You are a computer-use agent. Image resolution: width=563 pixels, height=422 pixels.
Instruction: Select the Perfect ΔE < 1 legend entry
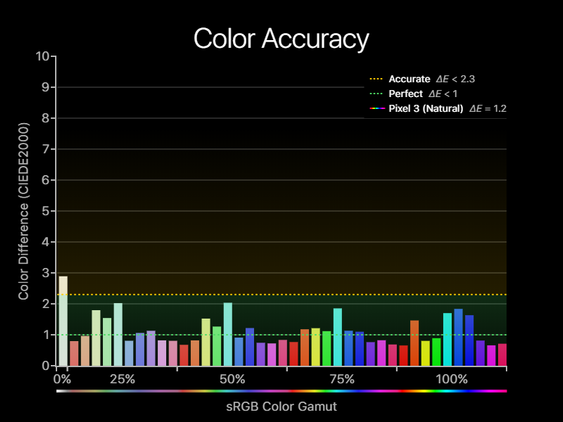(414, 94)
